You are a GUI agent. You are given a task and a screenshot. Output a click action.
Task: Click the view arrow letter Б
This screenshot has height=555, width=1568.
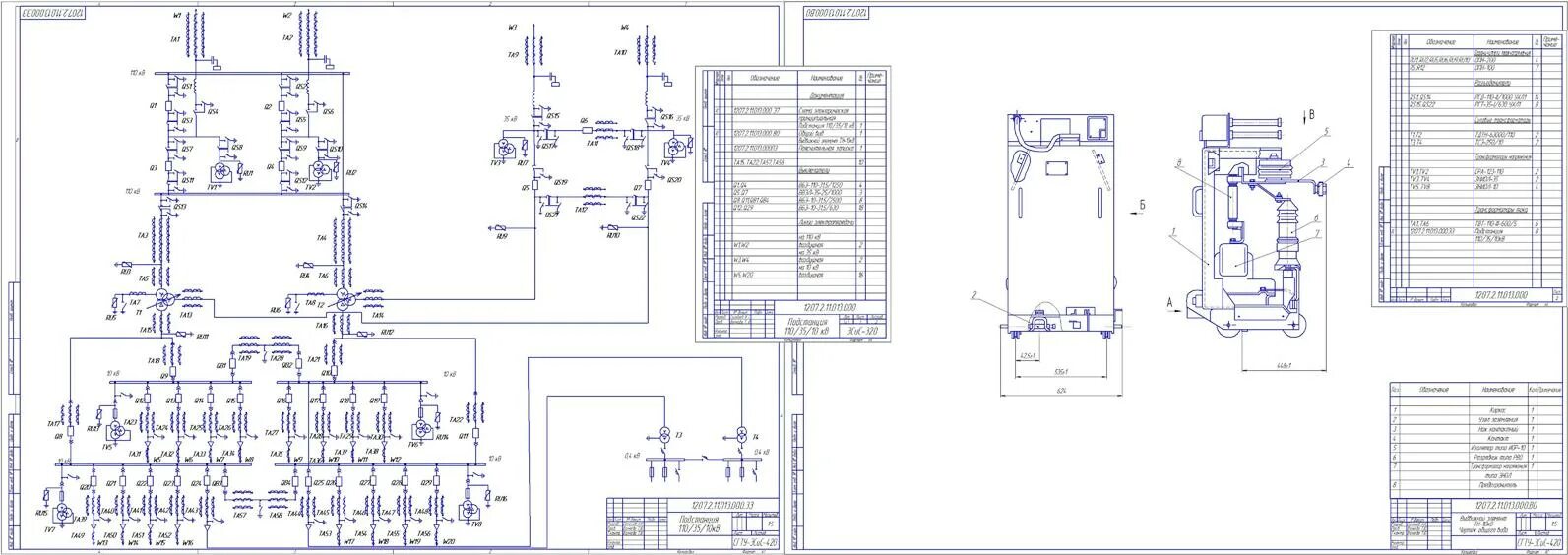point(1144,205)
